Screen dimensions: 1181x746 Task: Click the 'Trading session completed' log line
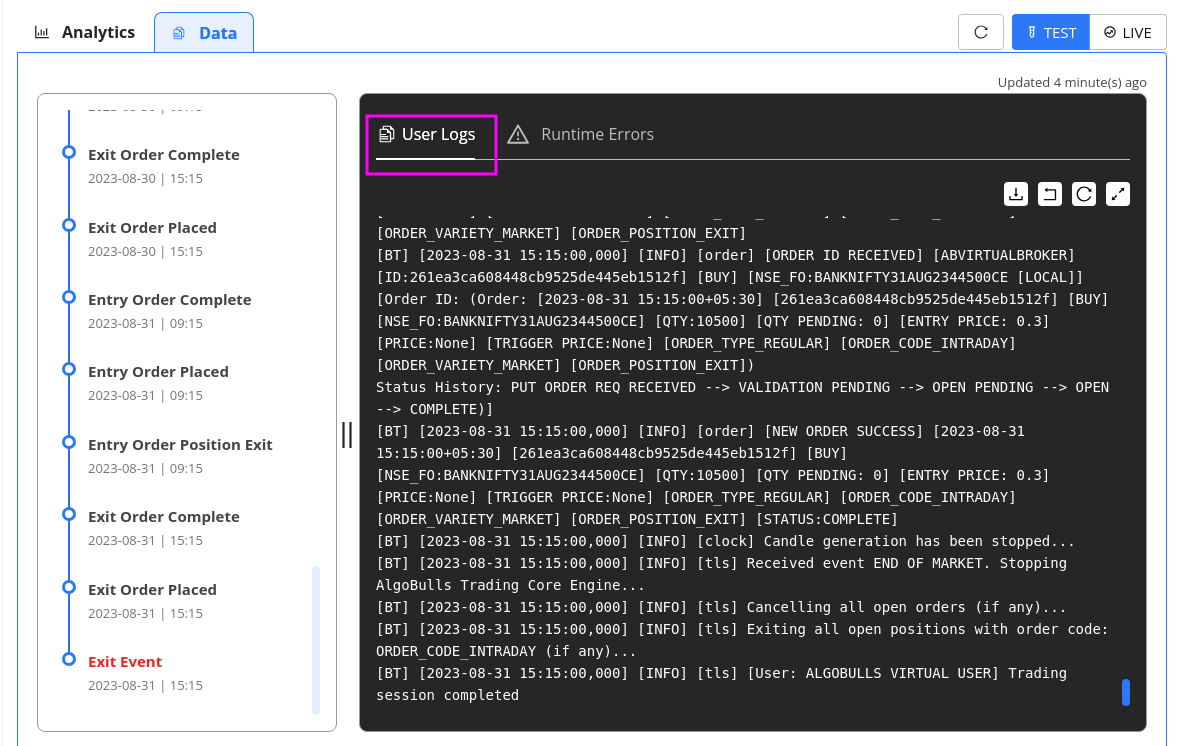click(722, 684)
